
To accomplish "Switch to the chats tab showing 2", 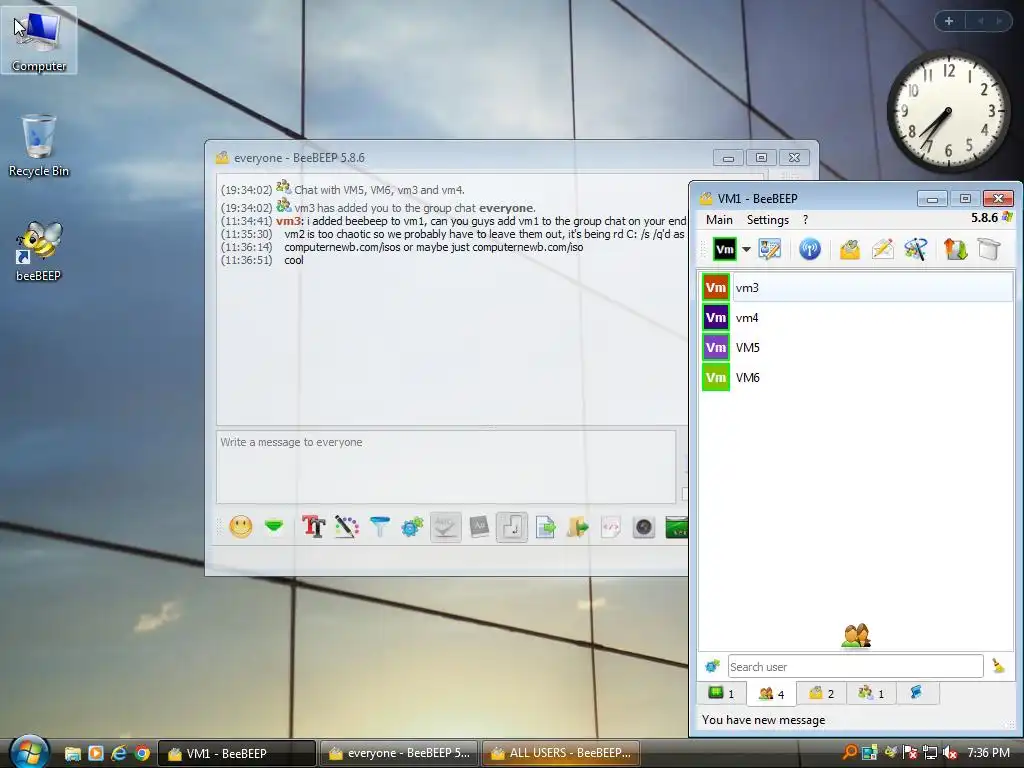I will pos(822,694).
